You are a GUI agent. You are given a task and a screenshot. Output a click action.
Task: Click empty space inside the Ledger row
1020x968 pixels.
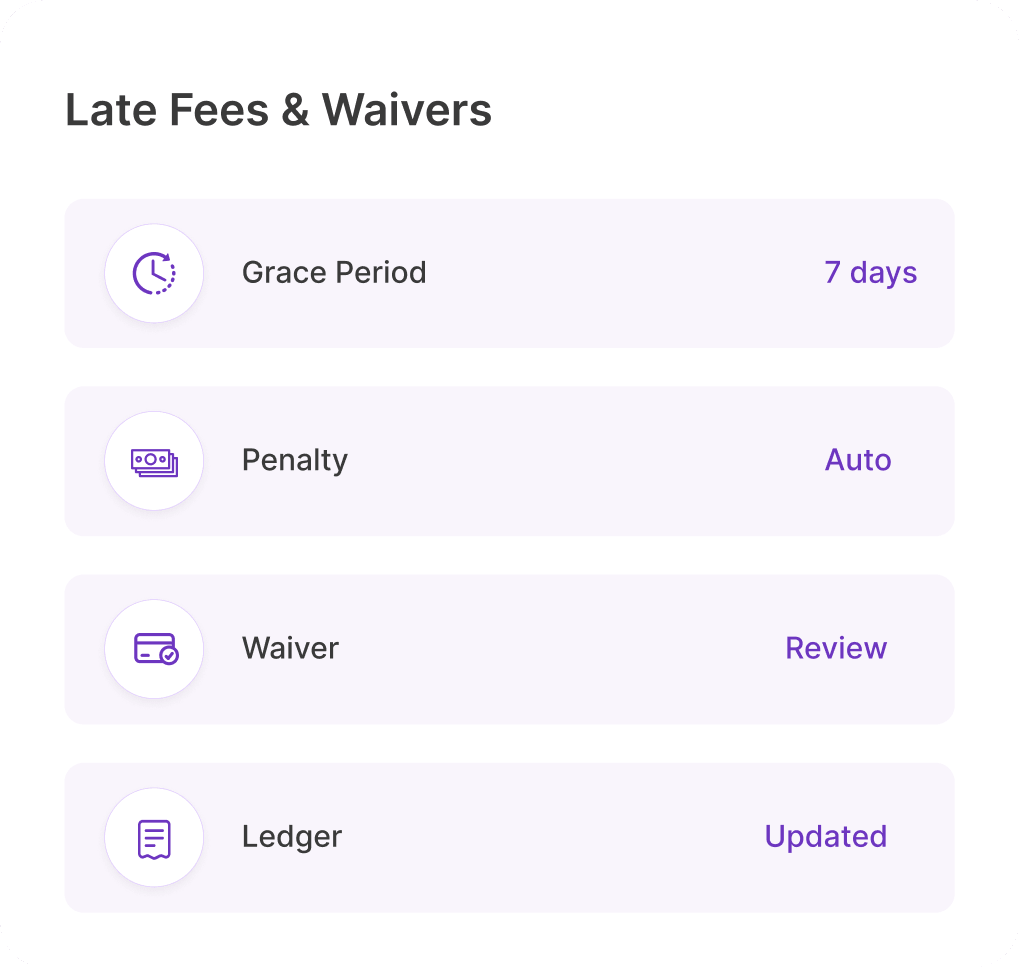pos(553,838)
